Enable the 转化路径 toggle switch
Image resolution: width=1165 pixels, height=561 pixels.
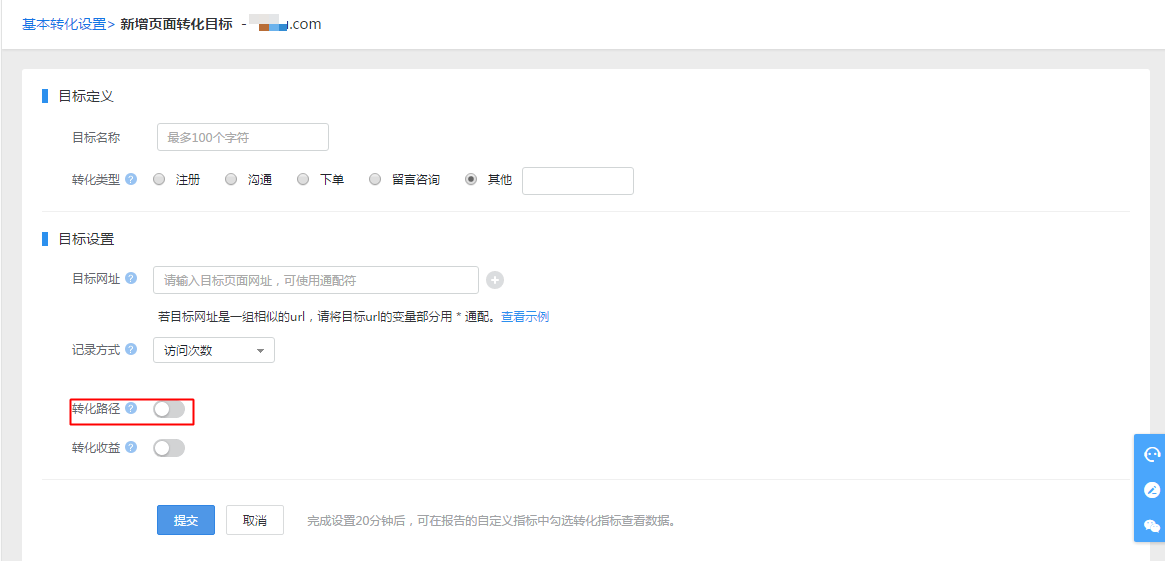point(169,409)
